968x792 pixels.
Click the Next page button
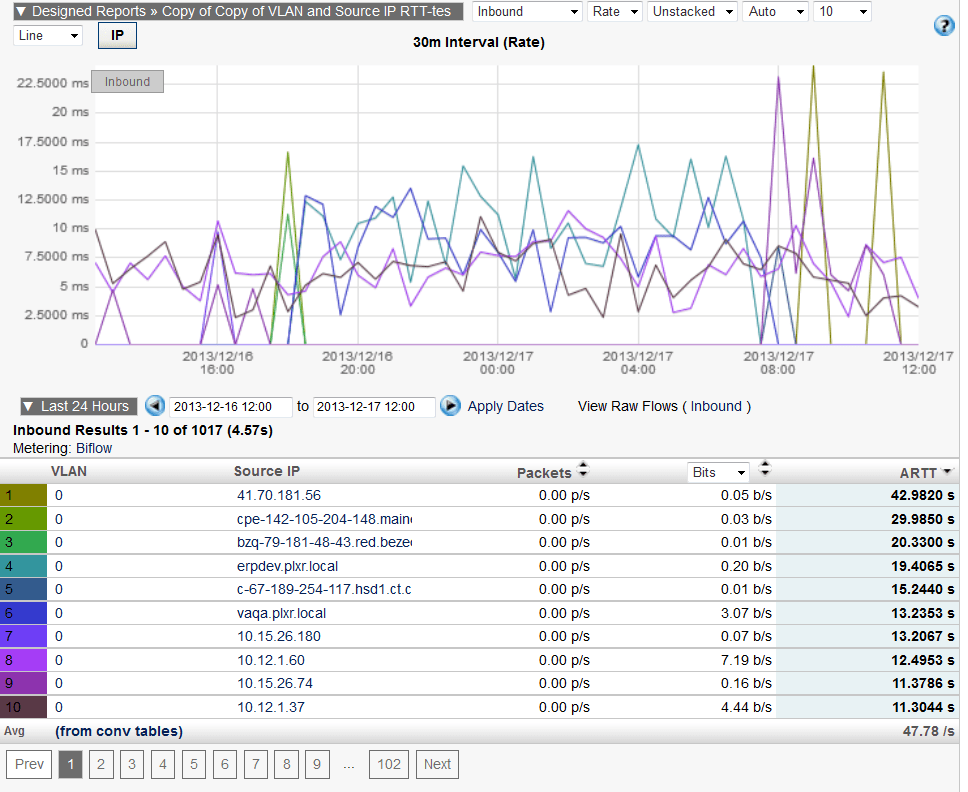tap(437, 764)
